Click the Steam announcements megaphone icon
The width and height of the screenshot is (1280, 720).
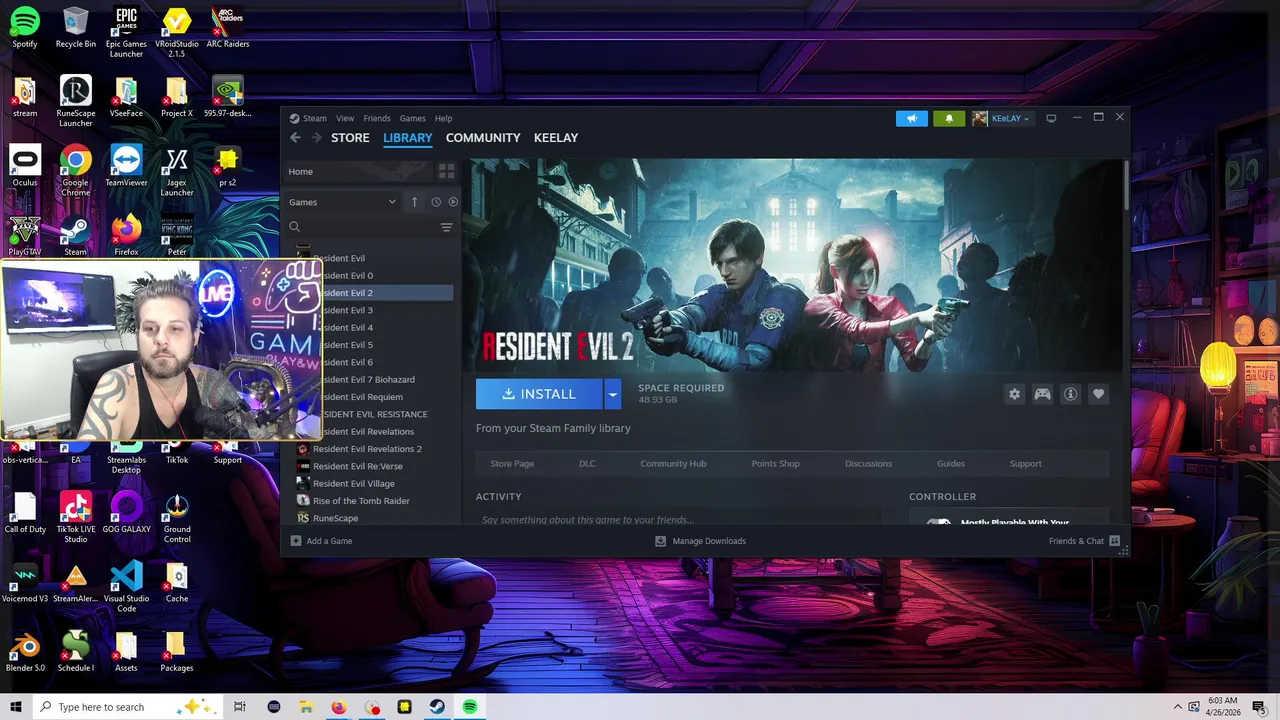pos(912,118)
